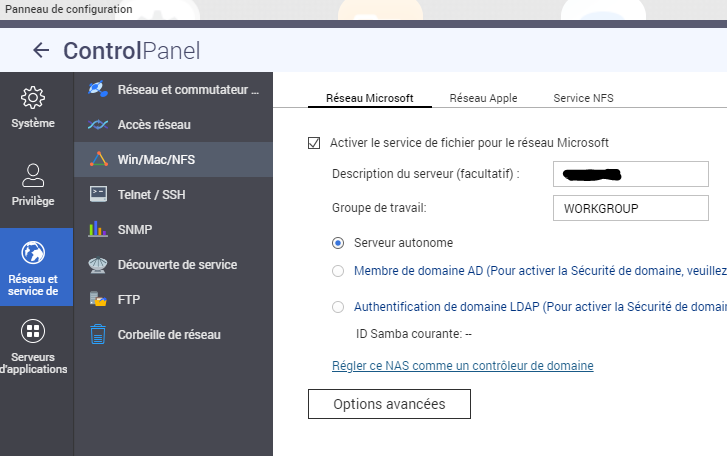
Task: Toggle Activer le service de fichier checkbox
Action: click(x=314, y=143)
